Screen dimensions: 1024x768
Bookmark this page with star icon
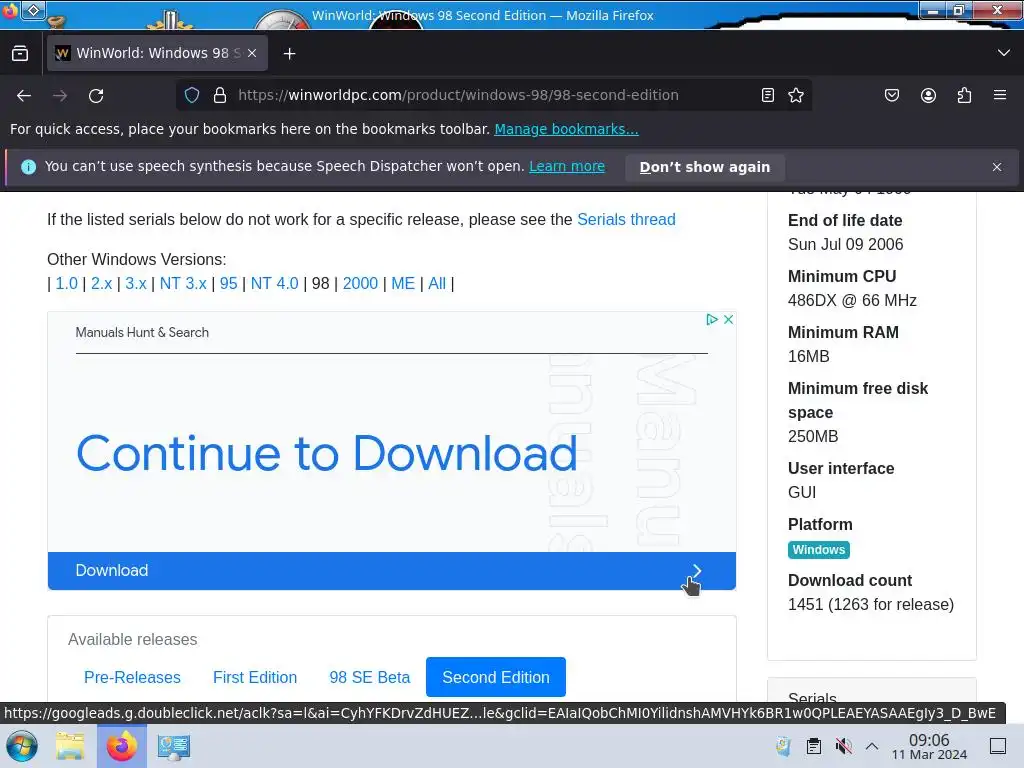(x=795, y=95)
